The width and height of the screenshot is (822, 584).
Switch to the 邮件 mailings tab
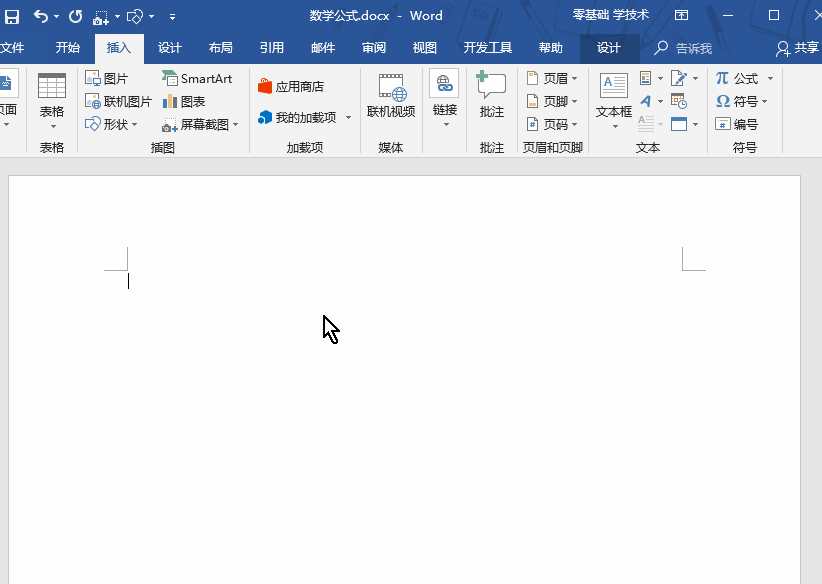point(322,48)
